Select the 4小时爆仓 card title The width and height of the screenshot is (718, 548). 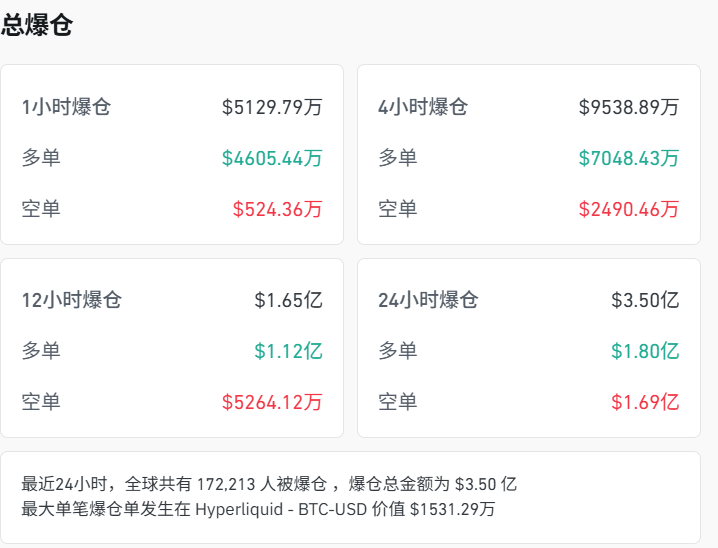[422, 107]
